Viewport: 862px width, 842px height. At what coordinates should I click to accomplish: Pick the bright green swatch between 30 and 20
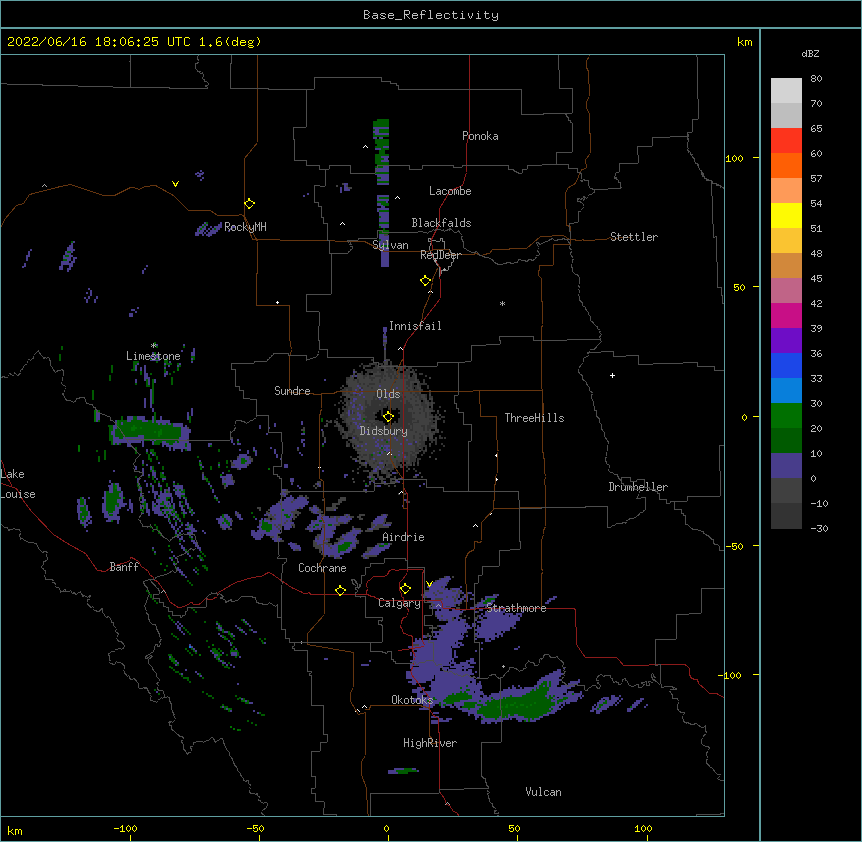pos(786,416)
